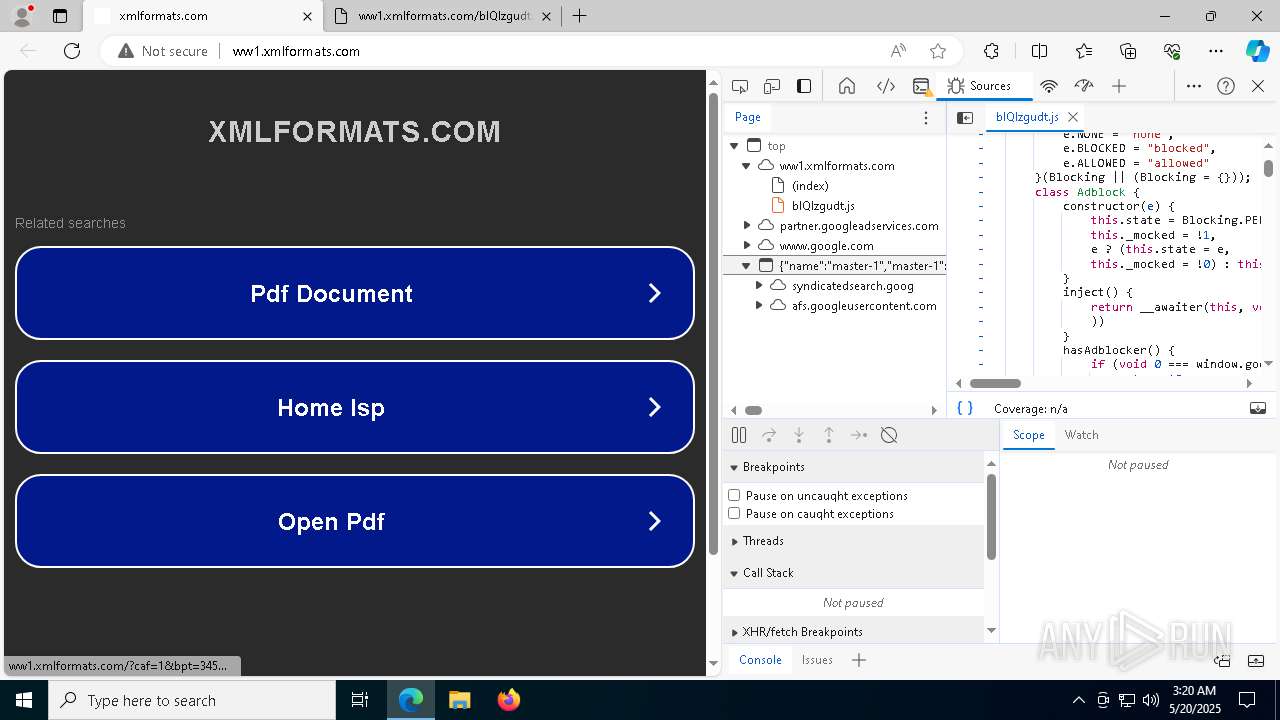The image size is (1280, 720).
Task: Click the Not secure site info
Action: tap(163, 51)
